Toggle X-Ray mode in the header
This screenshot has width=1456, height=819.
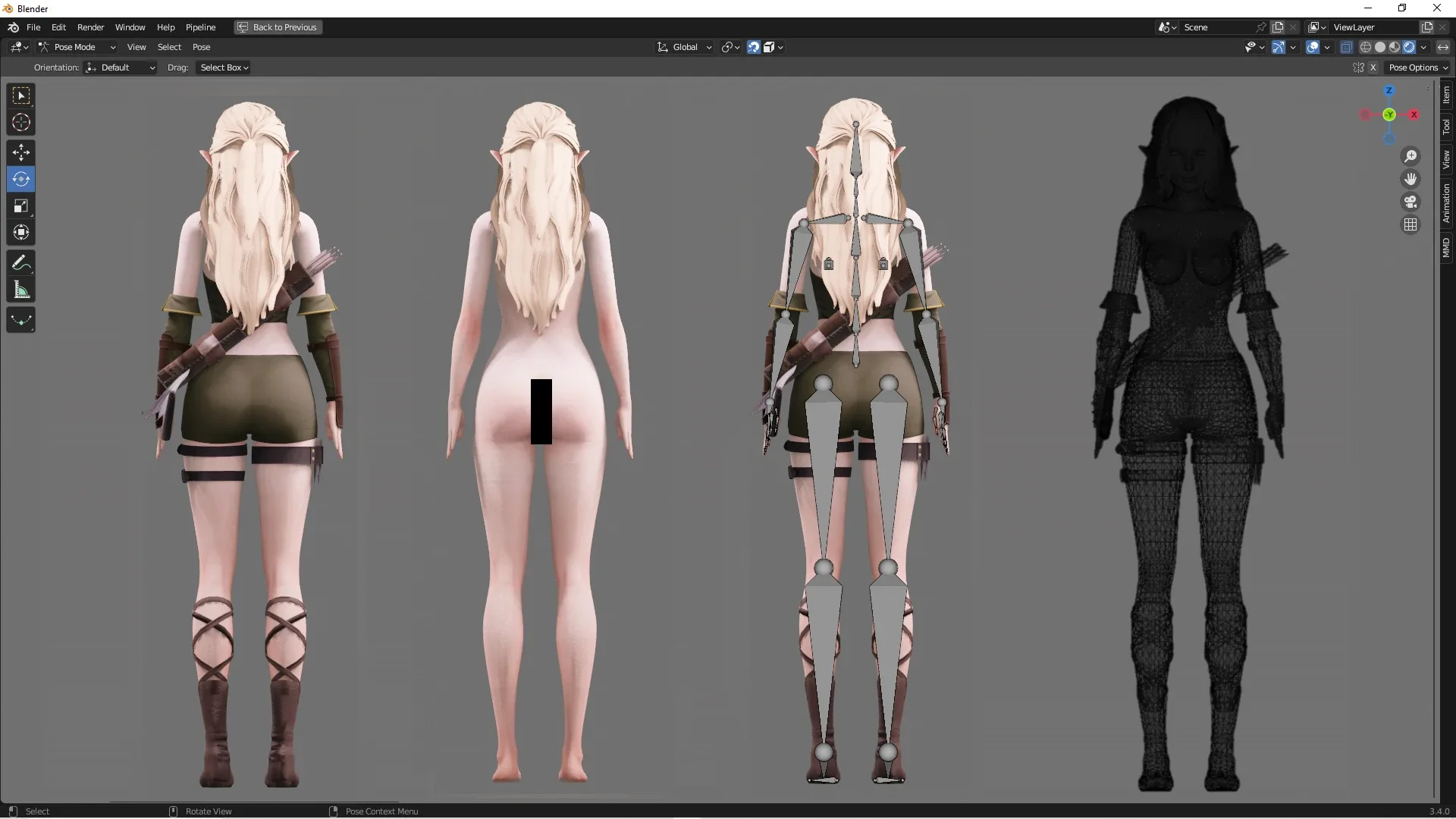click(x=1347, y=46)
